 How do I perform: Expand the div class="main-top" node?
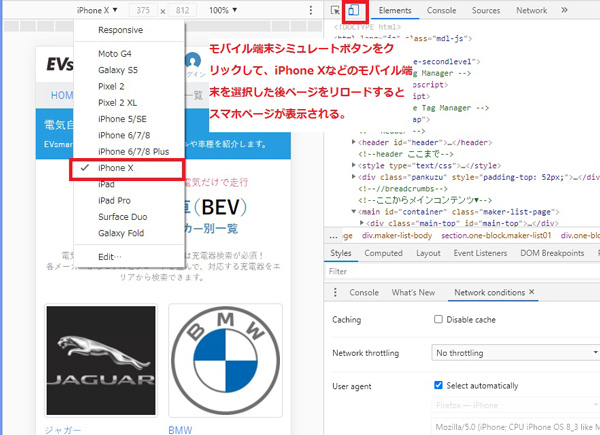[362, 223]
